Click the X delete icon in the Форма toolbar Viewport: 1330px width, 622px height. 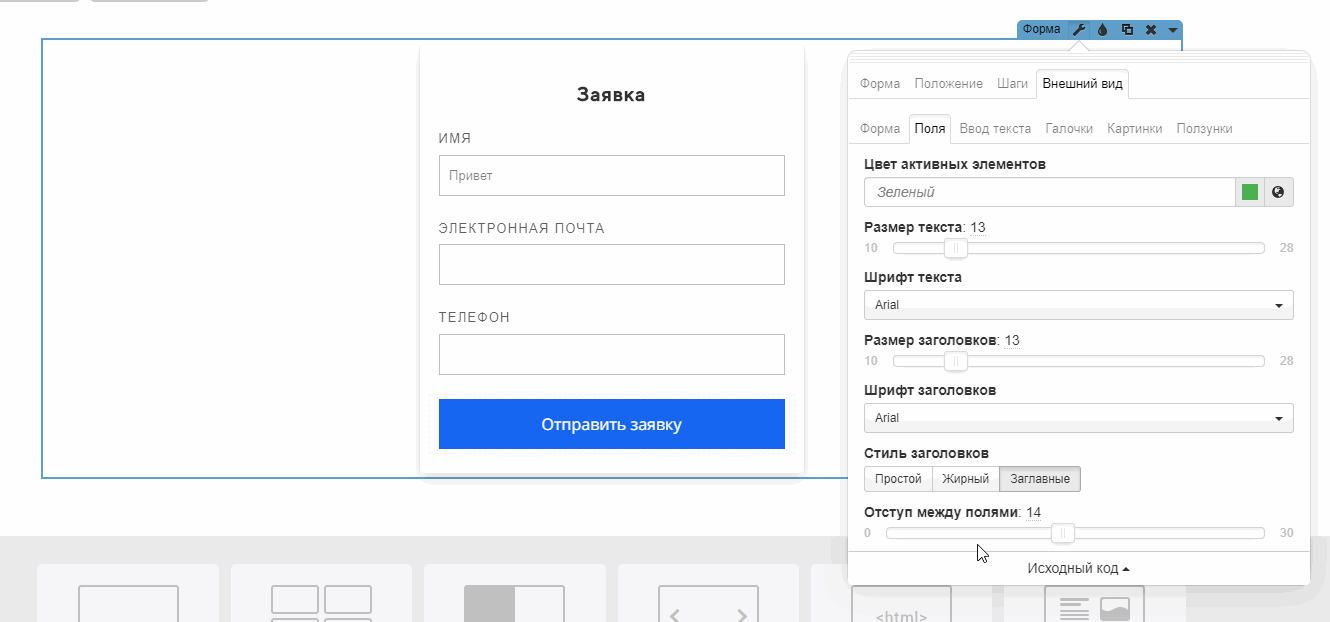tap(1151, 30)
